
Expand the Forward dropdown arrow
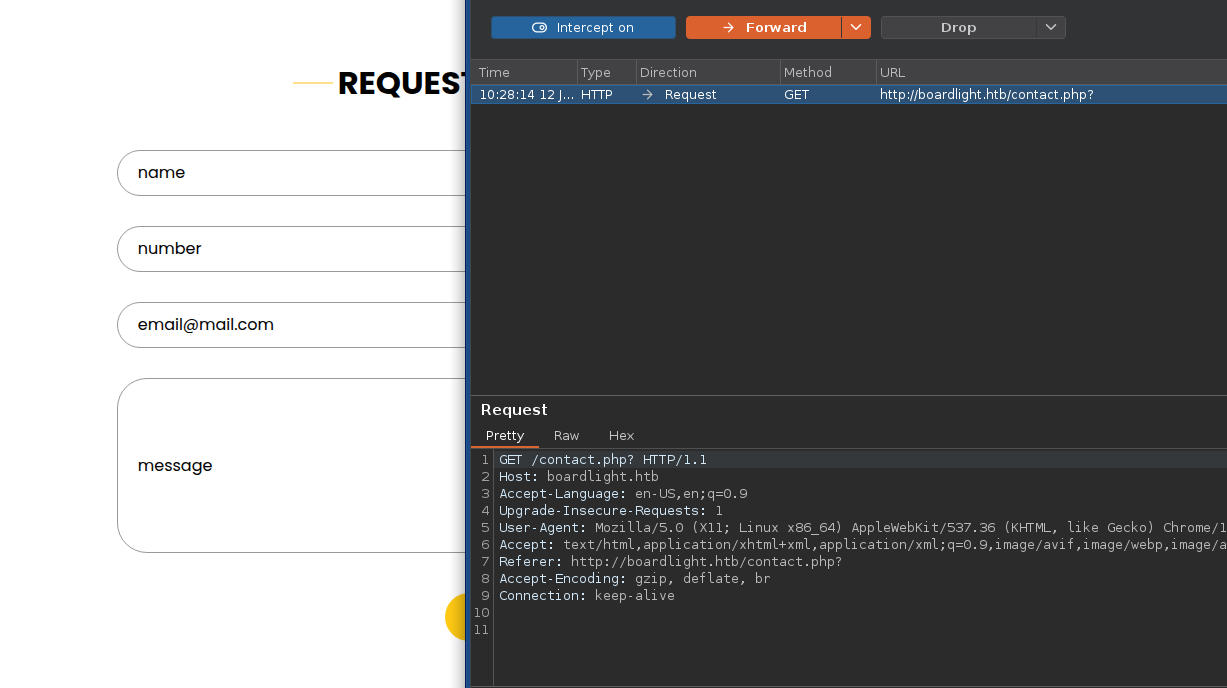856,28
